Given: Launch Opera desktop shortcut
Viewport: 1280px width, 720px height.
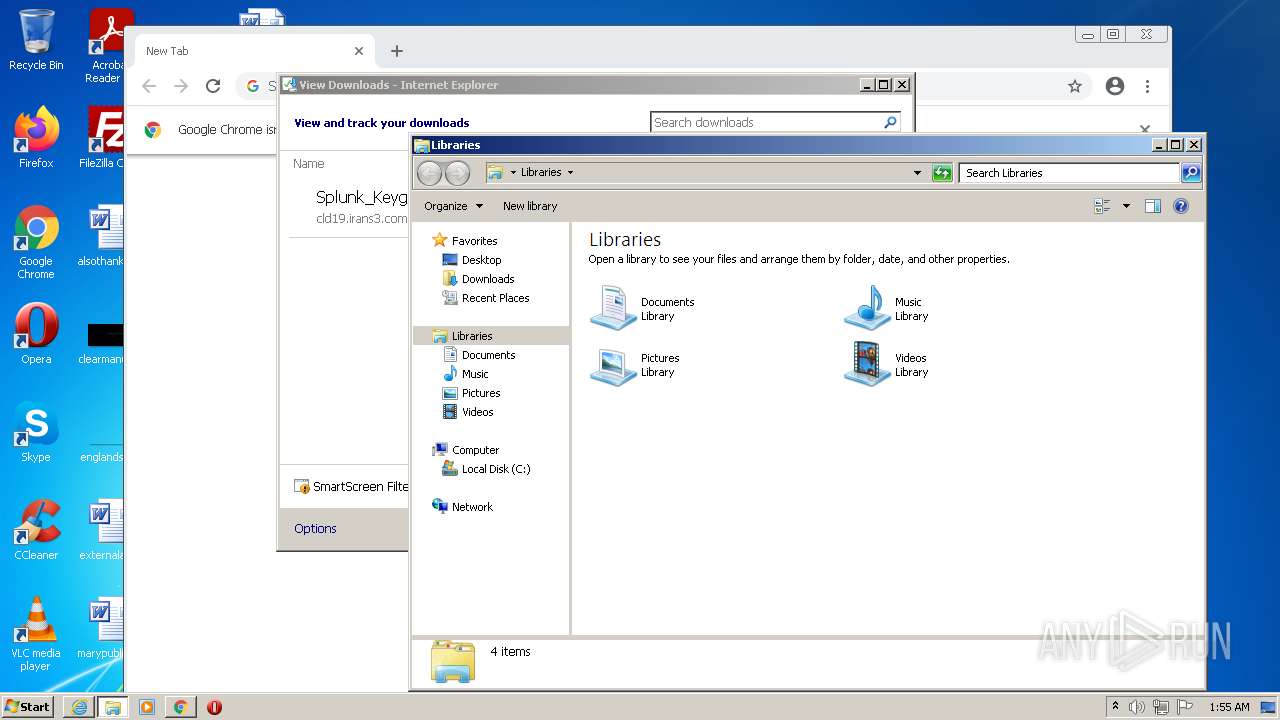Looking at the screenshot, I should click(x=36, y=333).
